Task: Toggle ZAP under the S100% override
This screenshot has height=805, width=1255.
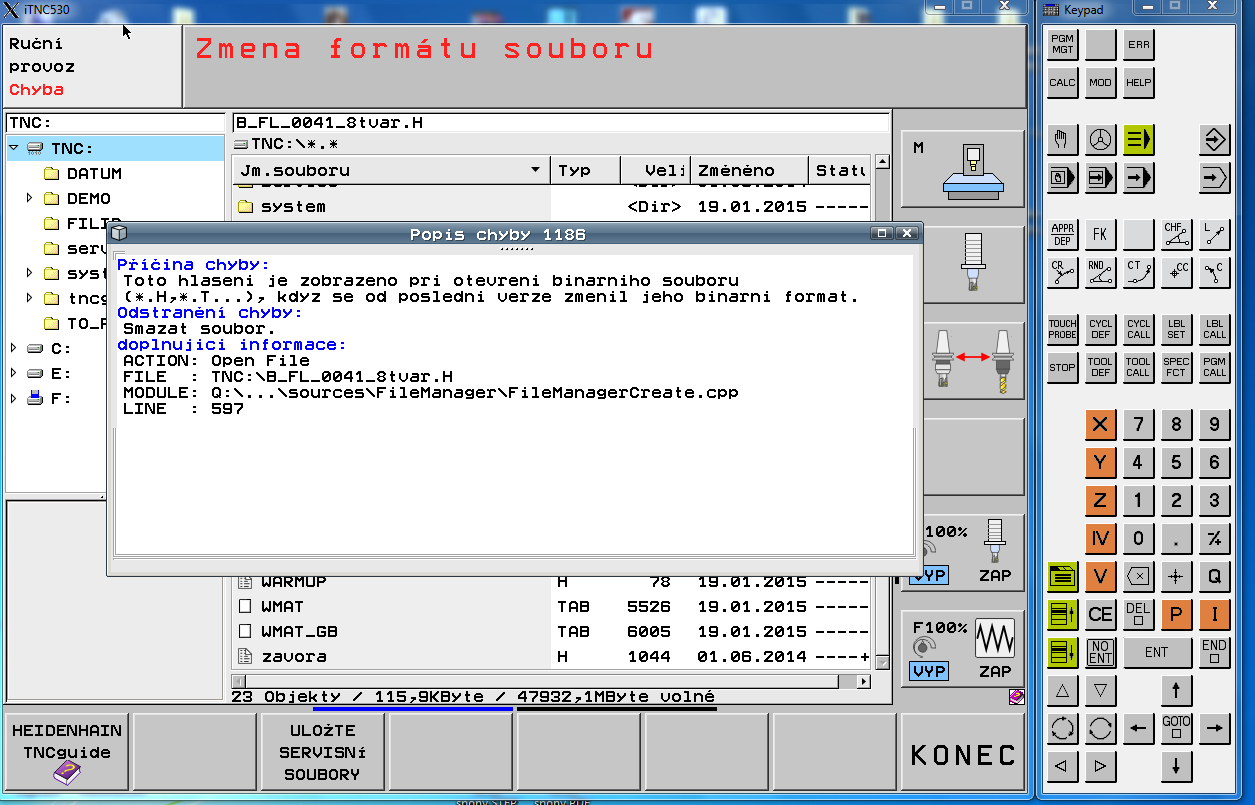Action: click(x=994, y=575)
